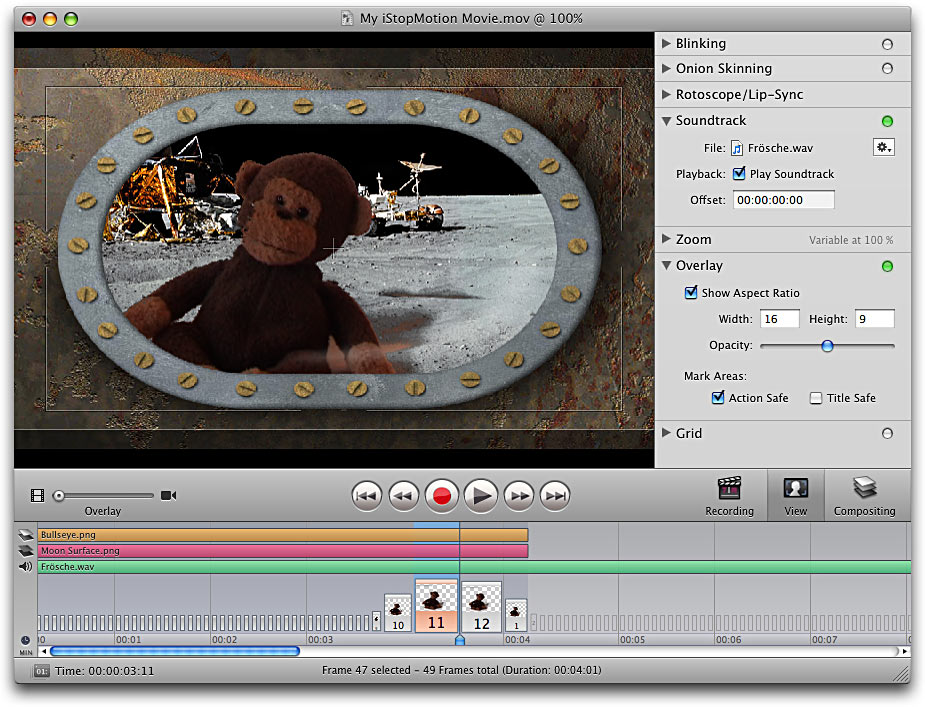
Task: Expand the Blinking section
Action: click(666, 43)
